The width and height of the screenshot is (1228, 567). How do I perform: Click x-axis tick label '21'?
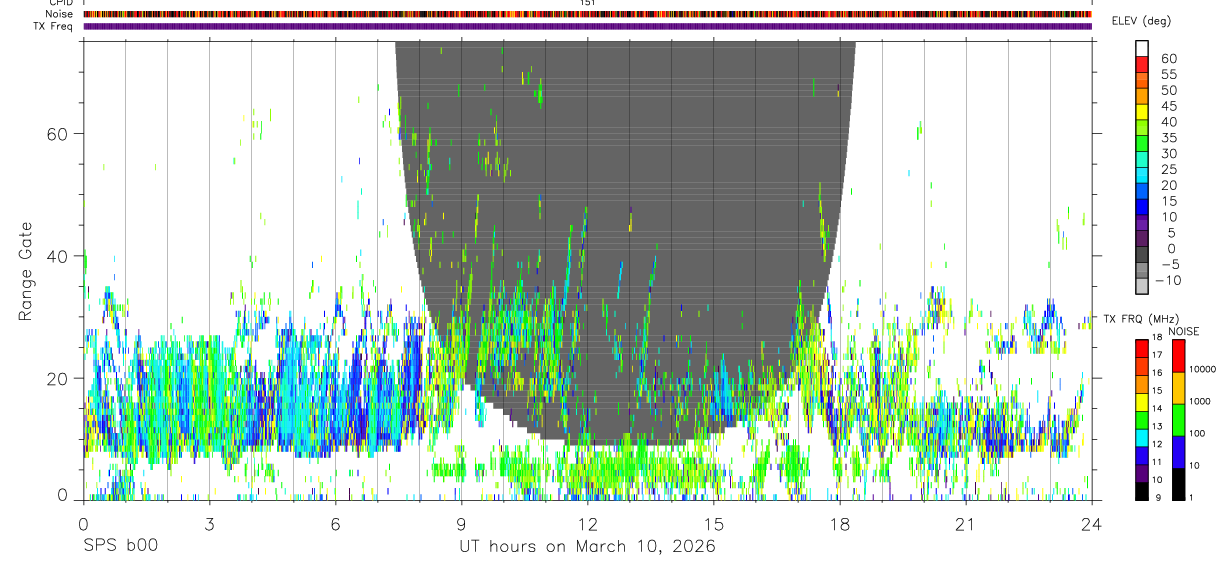[966, 523]
